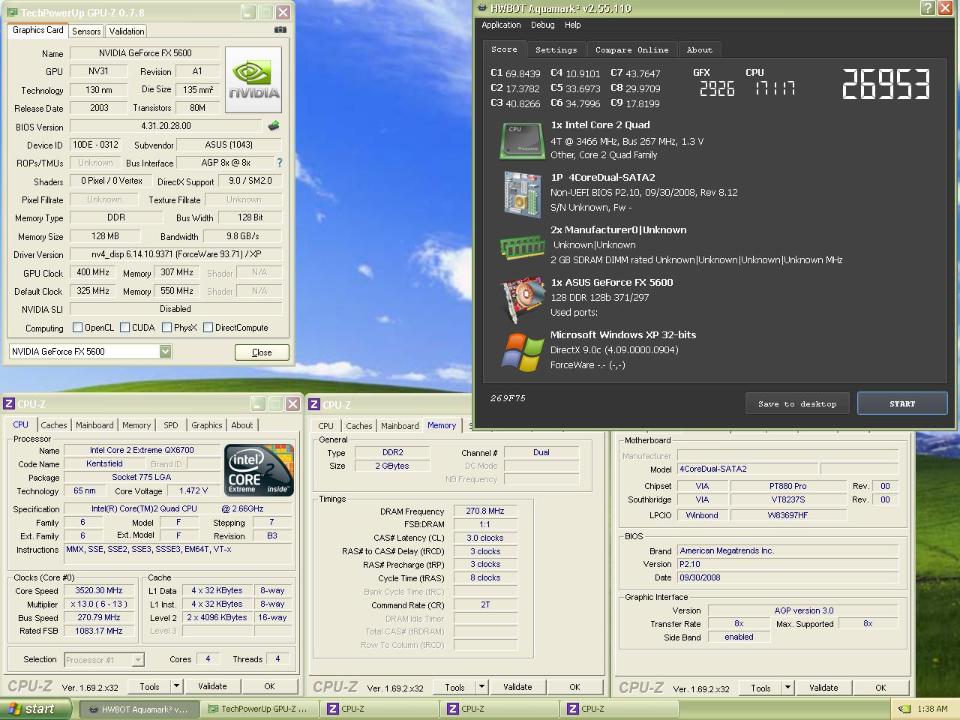Screen dimensions: 960x720
Task: Toggle the DirectCompute checkbox
Action: [208, 328]
